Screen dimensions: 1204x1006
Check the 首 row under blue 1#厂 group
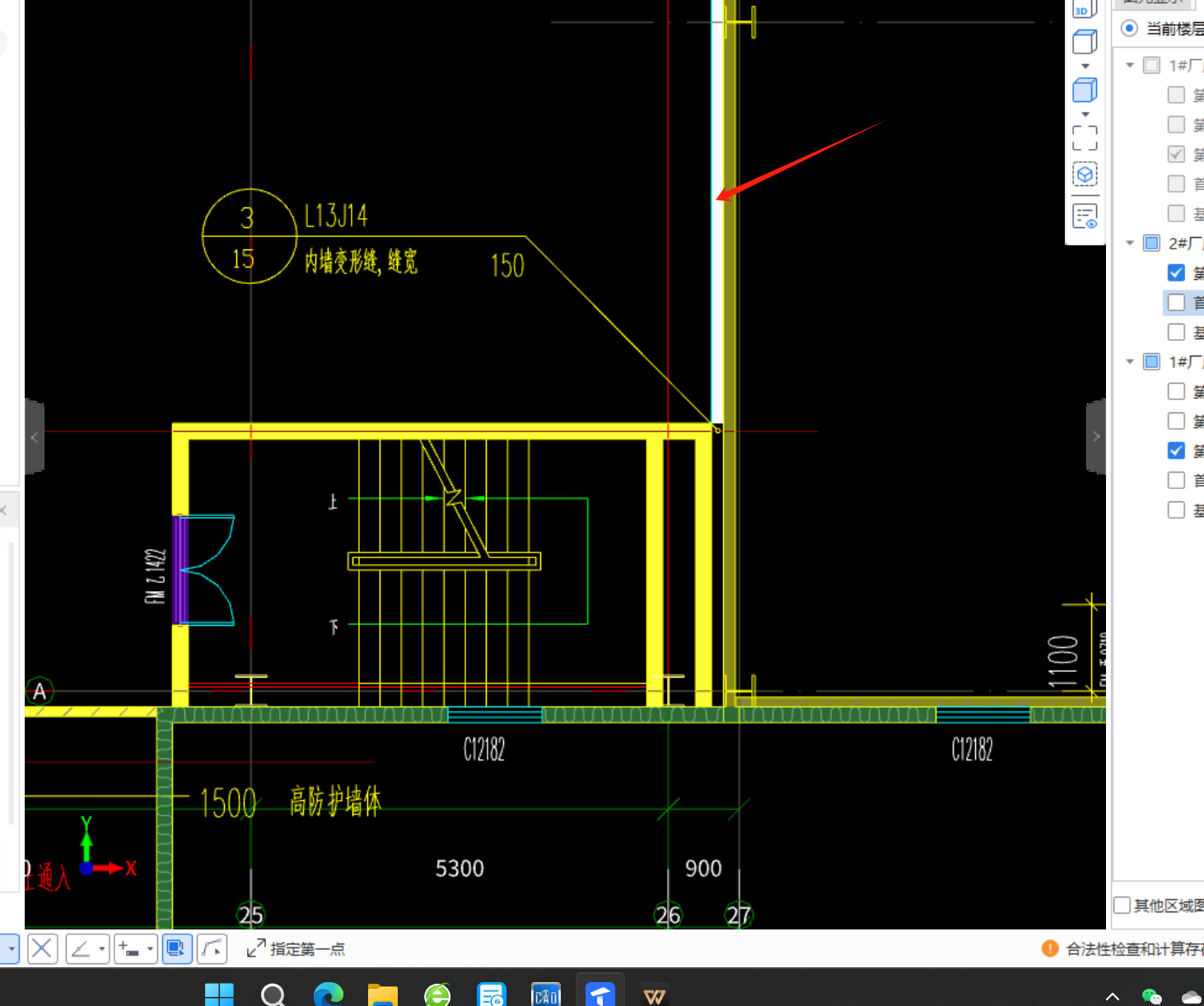coord(1176,480)
